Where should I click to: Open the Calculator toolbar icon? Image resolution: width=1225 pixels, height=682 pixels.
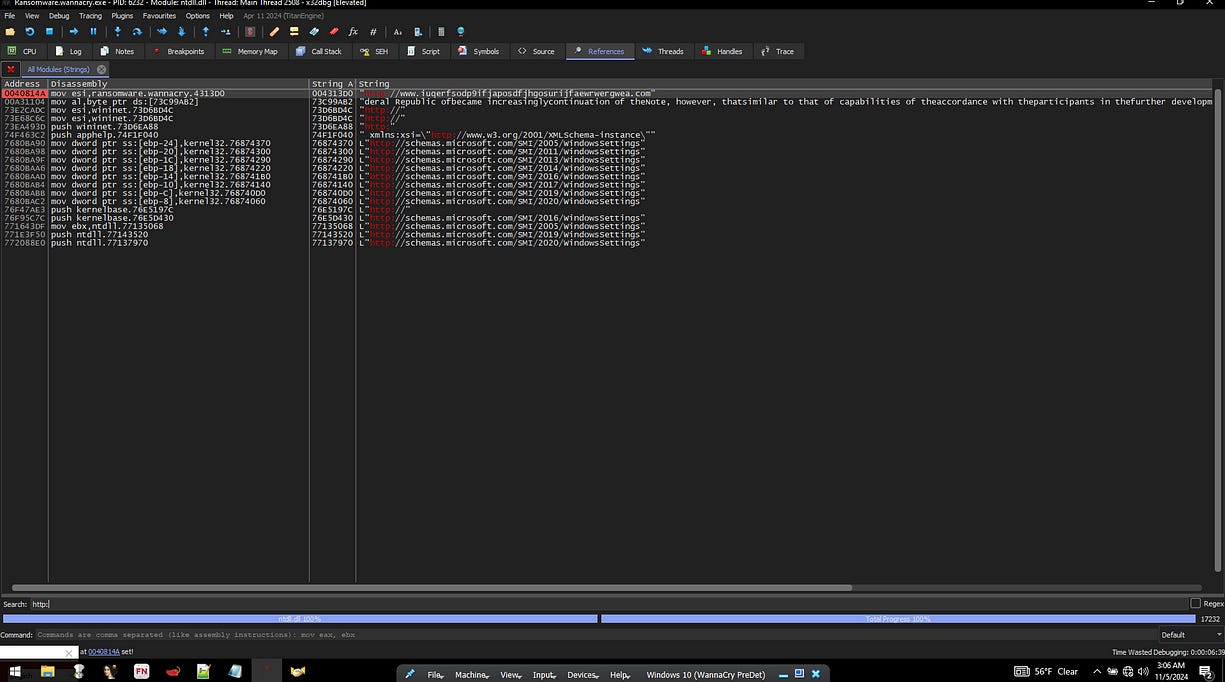coord(441,32)
